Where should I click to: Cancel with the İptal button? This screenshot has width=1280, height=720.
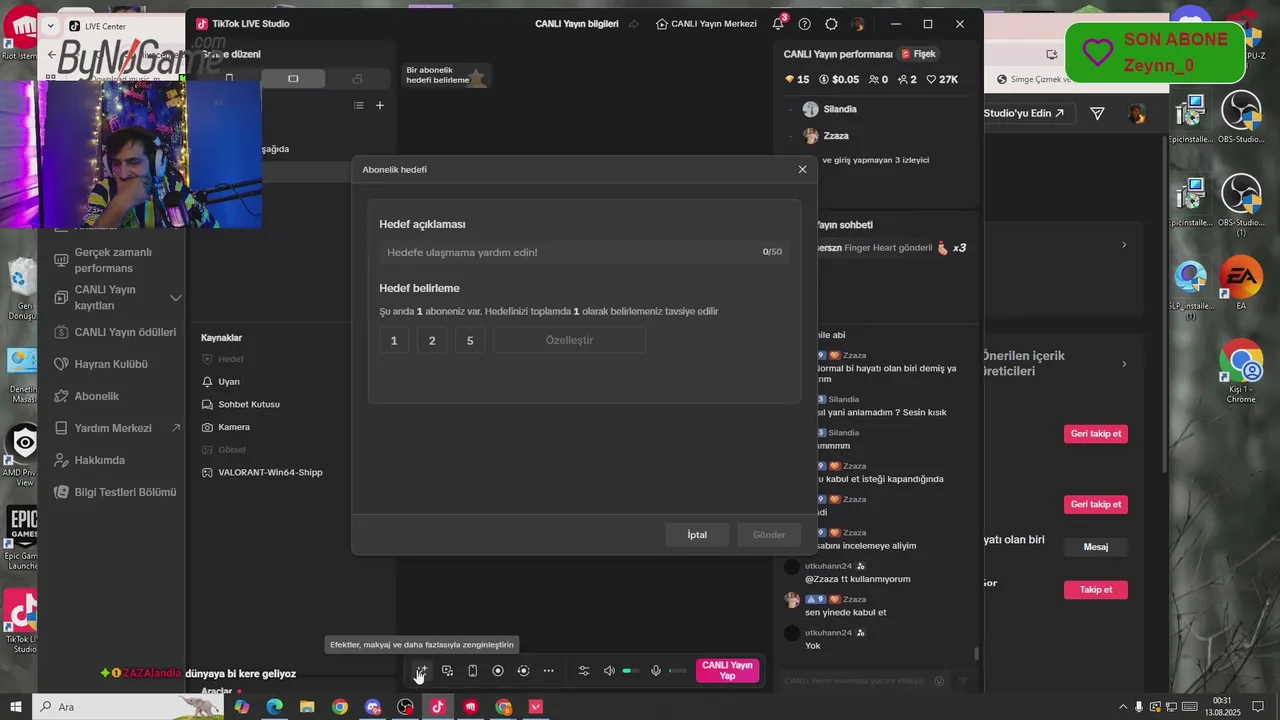(x=697, y=535)
